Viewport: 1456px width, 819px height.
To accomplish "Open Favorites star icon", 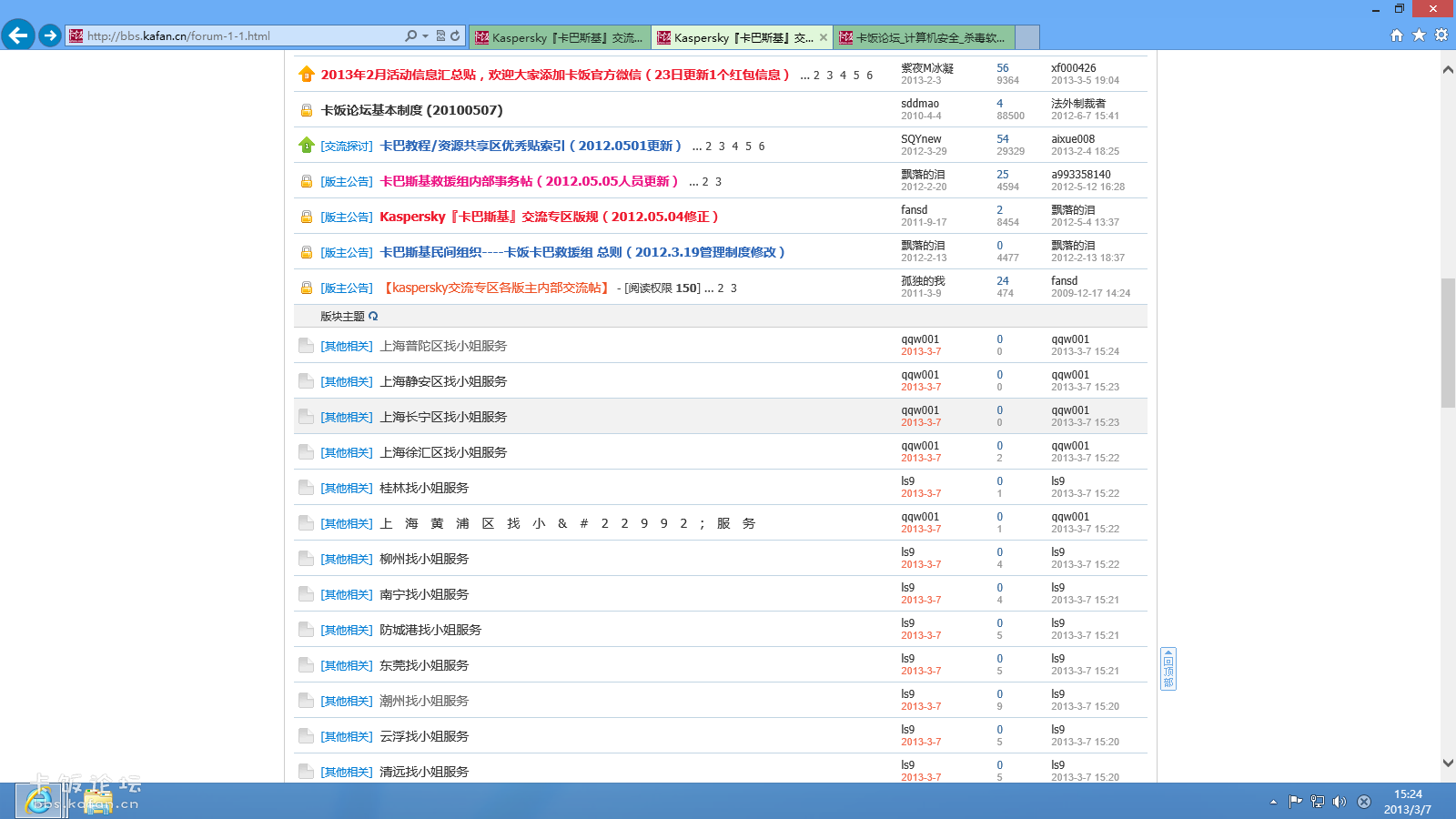I will click(x=1419, y=35).
